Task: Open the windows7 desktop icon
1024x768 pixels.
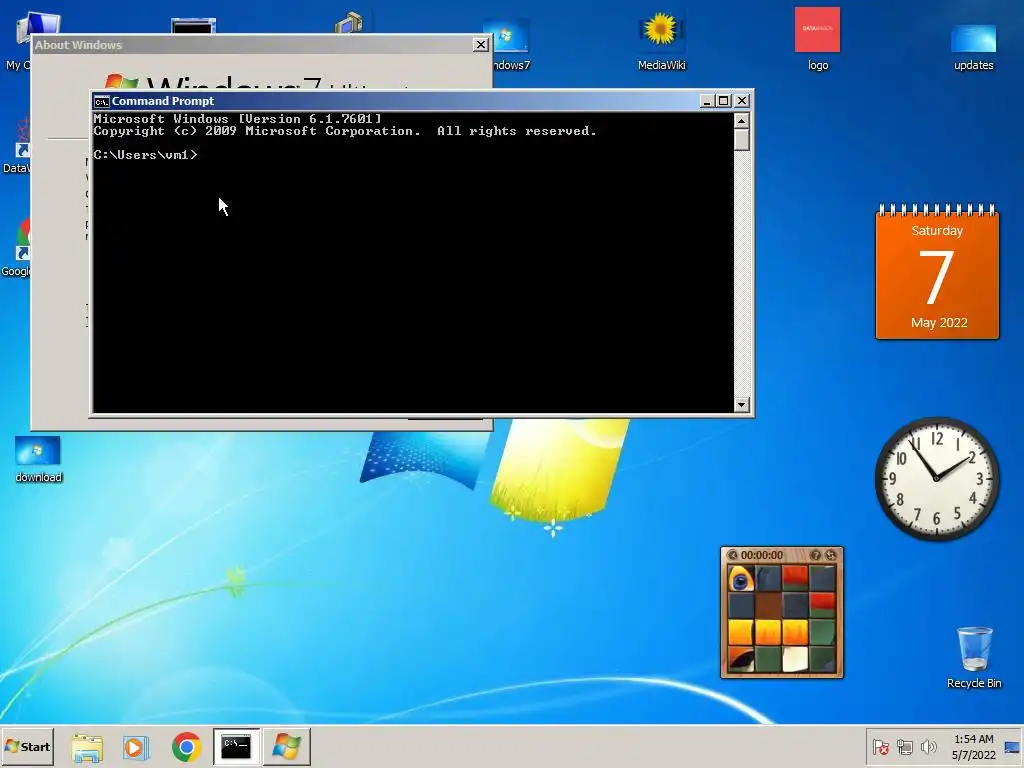Action: 511,46
